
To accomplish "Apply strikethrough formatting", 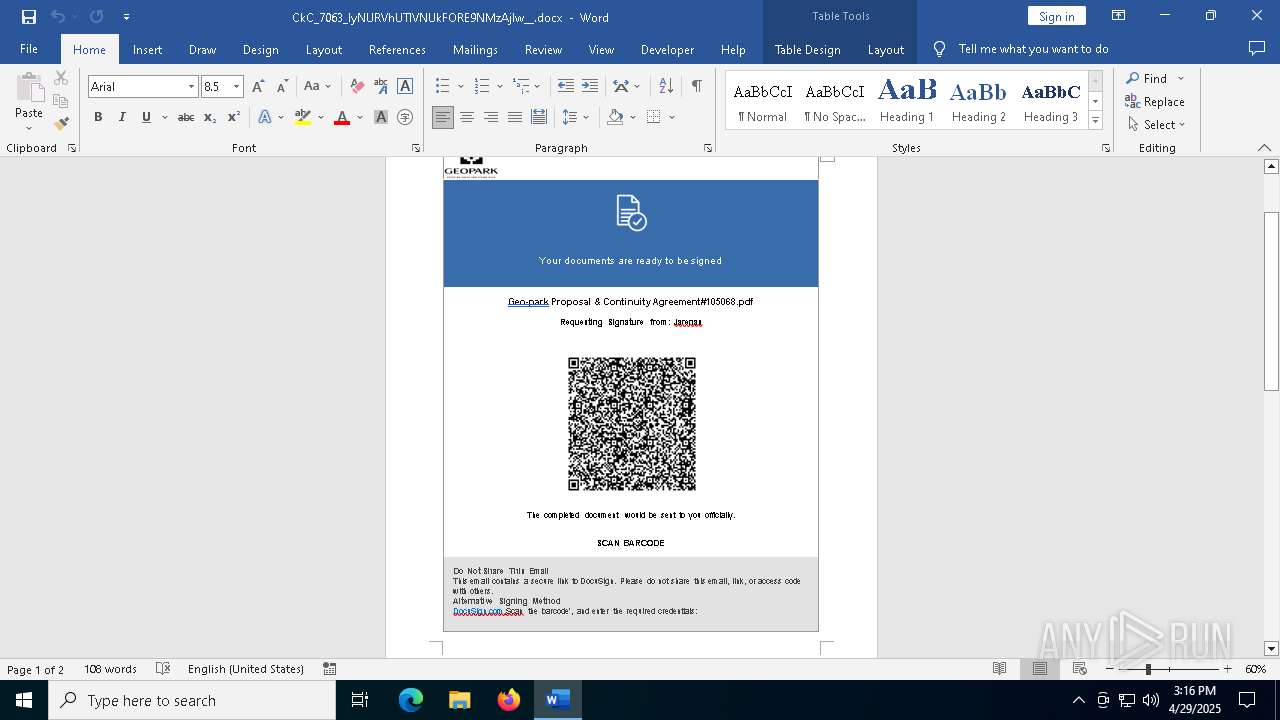I will click(x=185, y=117).
